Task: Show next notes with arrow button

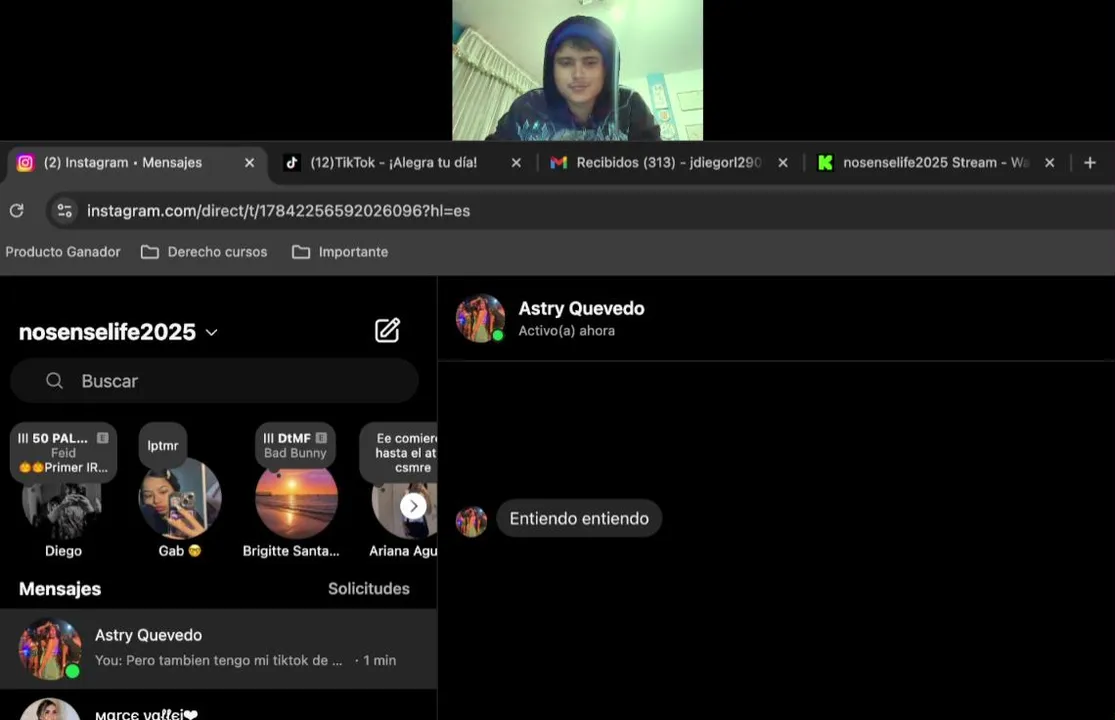Action: [x=413, y=506]
